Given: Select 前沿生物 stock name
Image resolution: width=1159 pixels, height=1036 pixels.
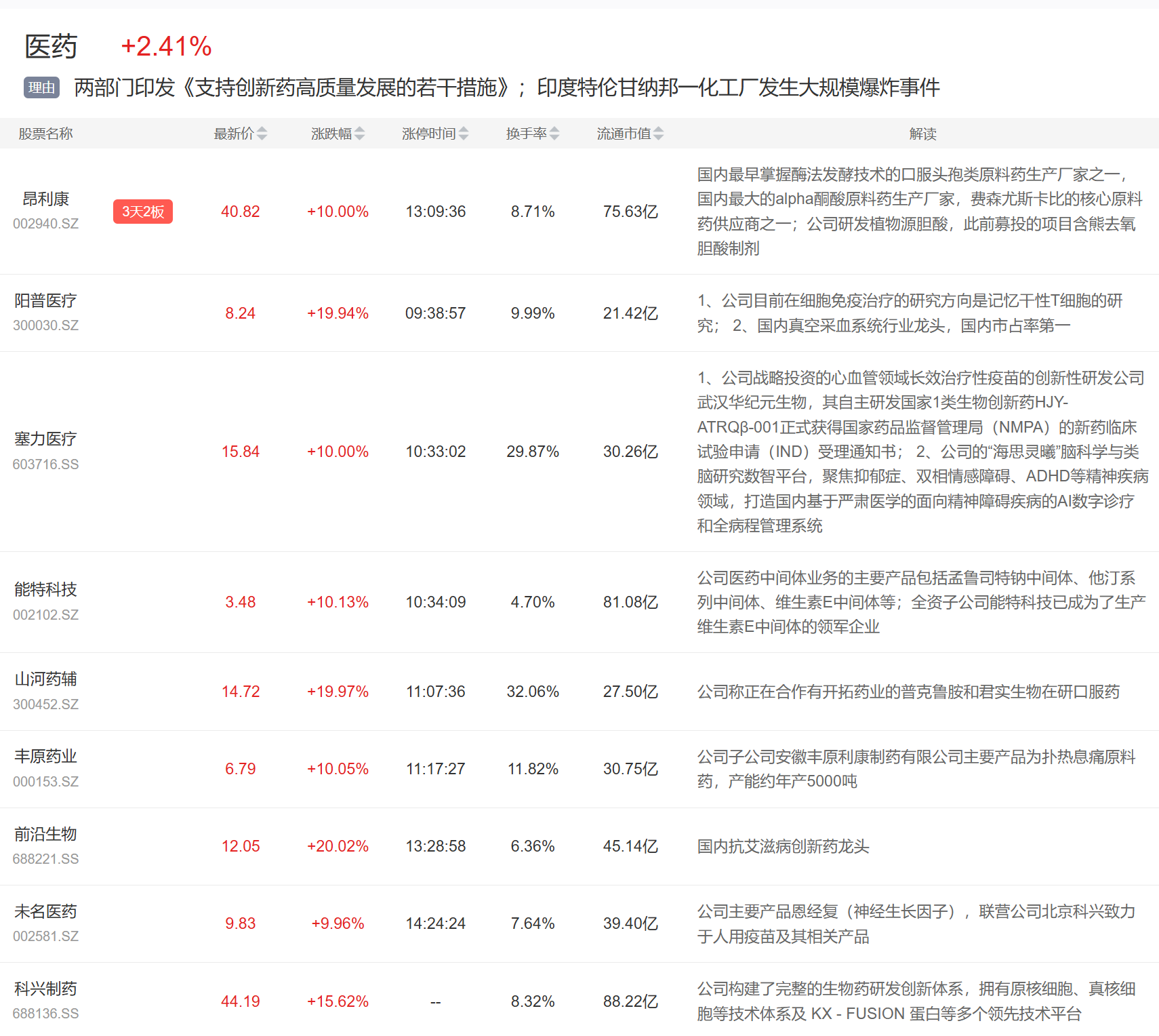Looking at the screenshot, I should [46, 834].
